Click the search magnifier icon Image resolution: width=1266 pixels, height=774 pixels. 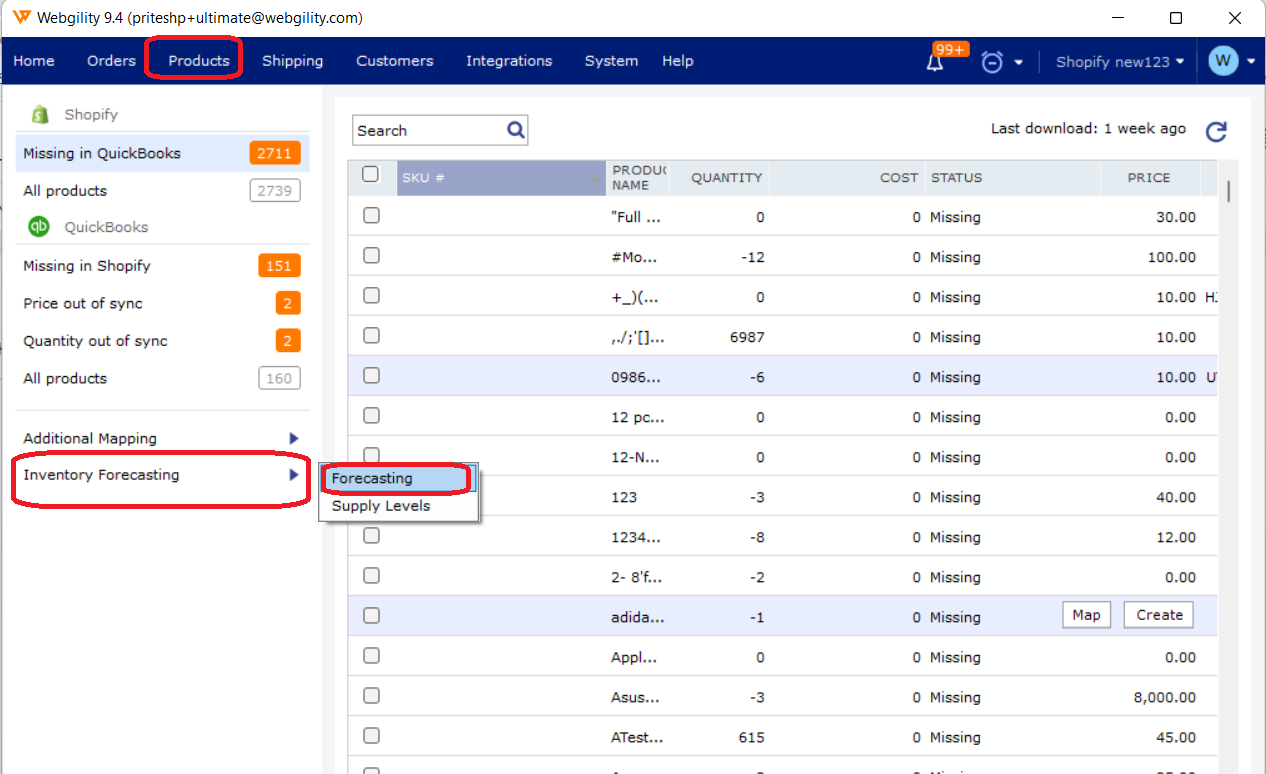point(516,130)
